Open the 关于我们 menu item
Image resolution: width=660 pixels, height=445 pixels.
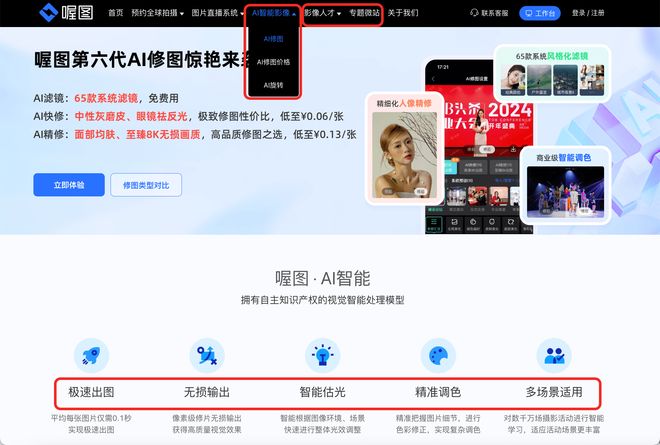tap(403, 13)
